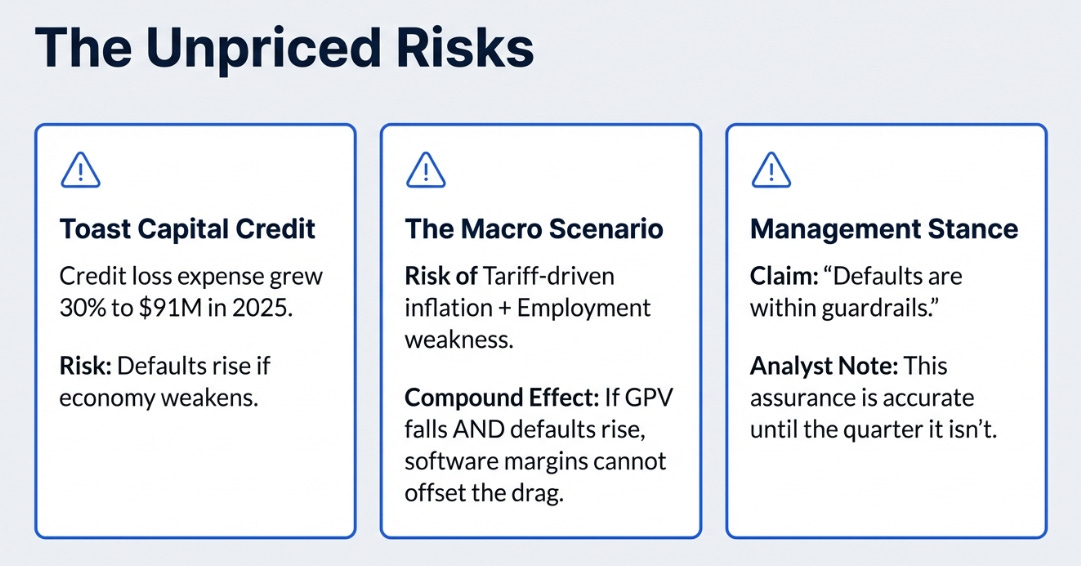Screen dimensions: 1081x566
Task: Click the bold Risk: label under Toast Capital Credit
Action: pyautogui.click(x=85, y=365)
